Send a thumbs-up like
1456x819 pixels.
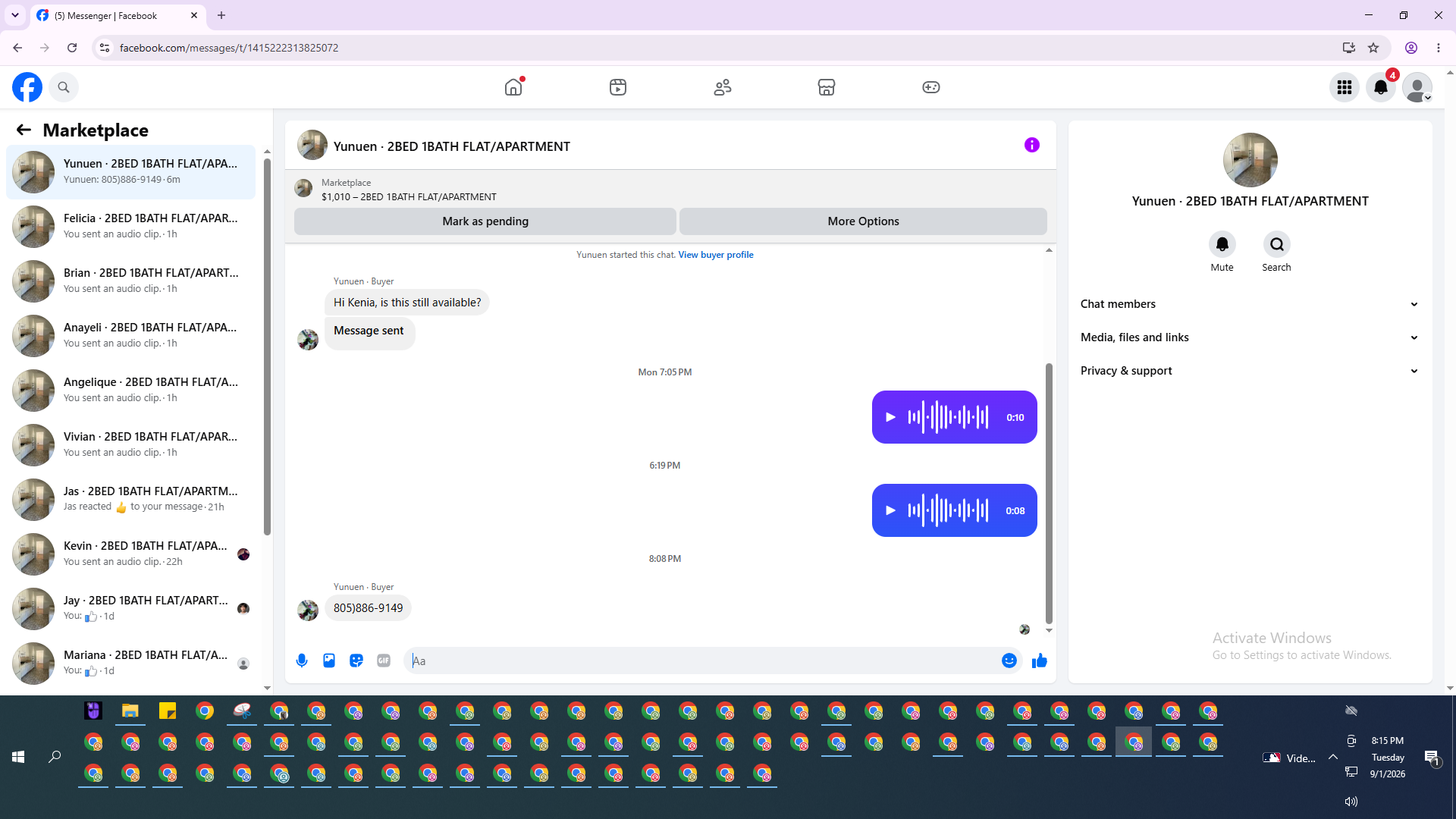(x=1039, y=661)
